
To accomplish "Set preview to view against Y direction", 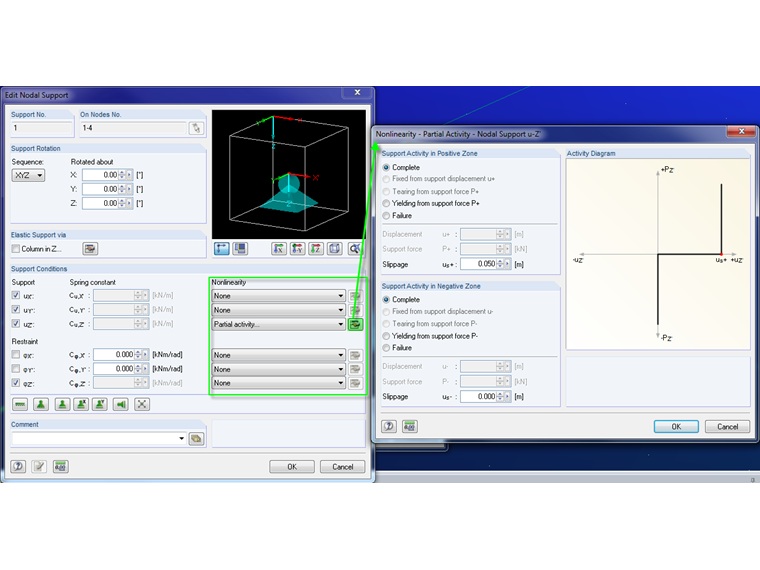I will click(x=297, y=249).
